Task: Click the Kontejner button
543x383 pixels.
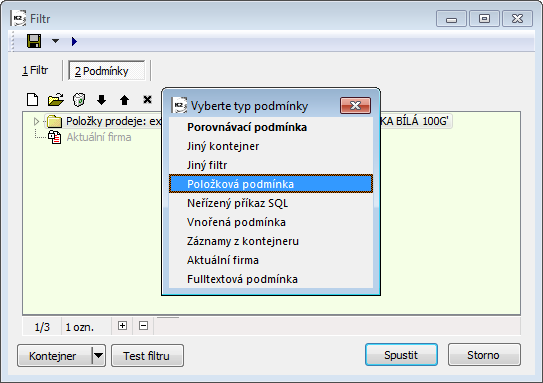Action: [53, 356]
